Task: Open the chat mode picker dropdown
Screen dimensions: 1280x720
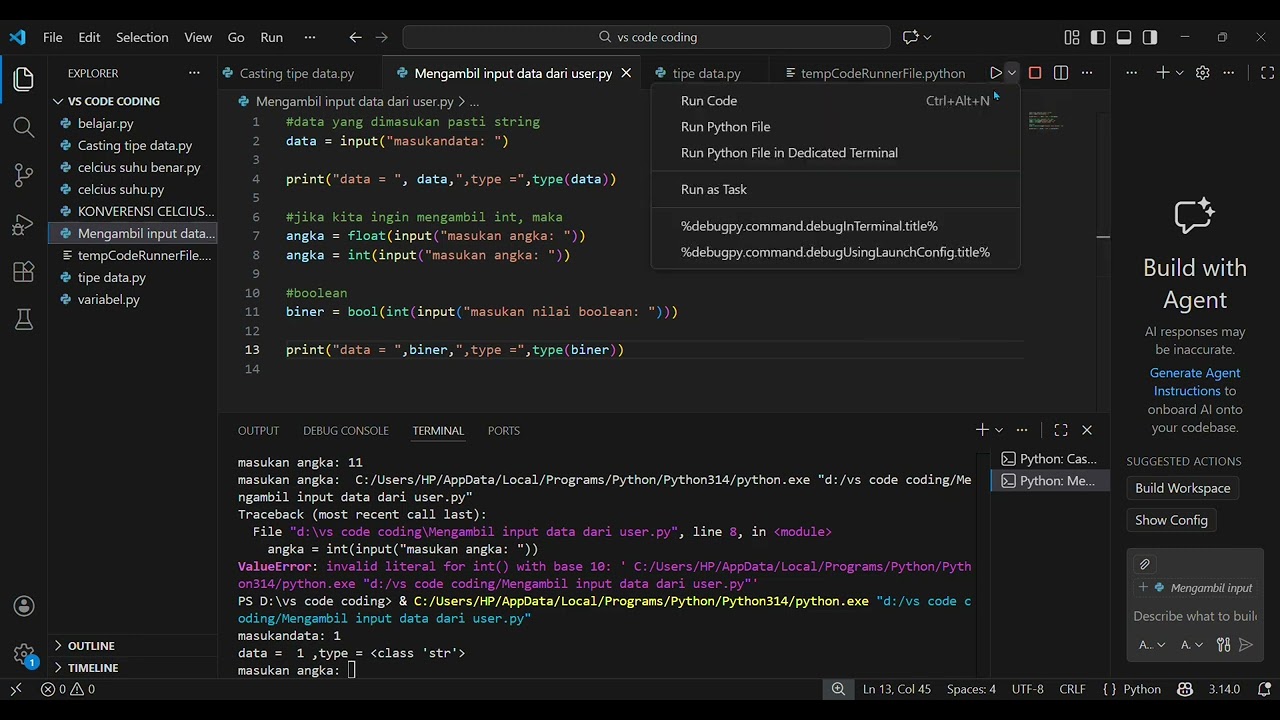Action: point(1152,645)
